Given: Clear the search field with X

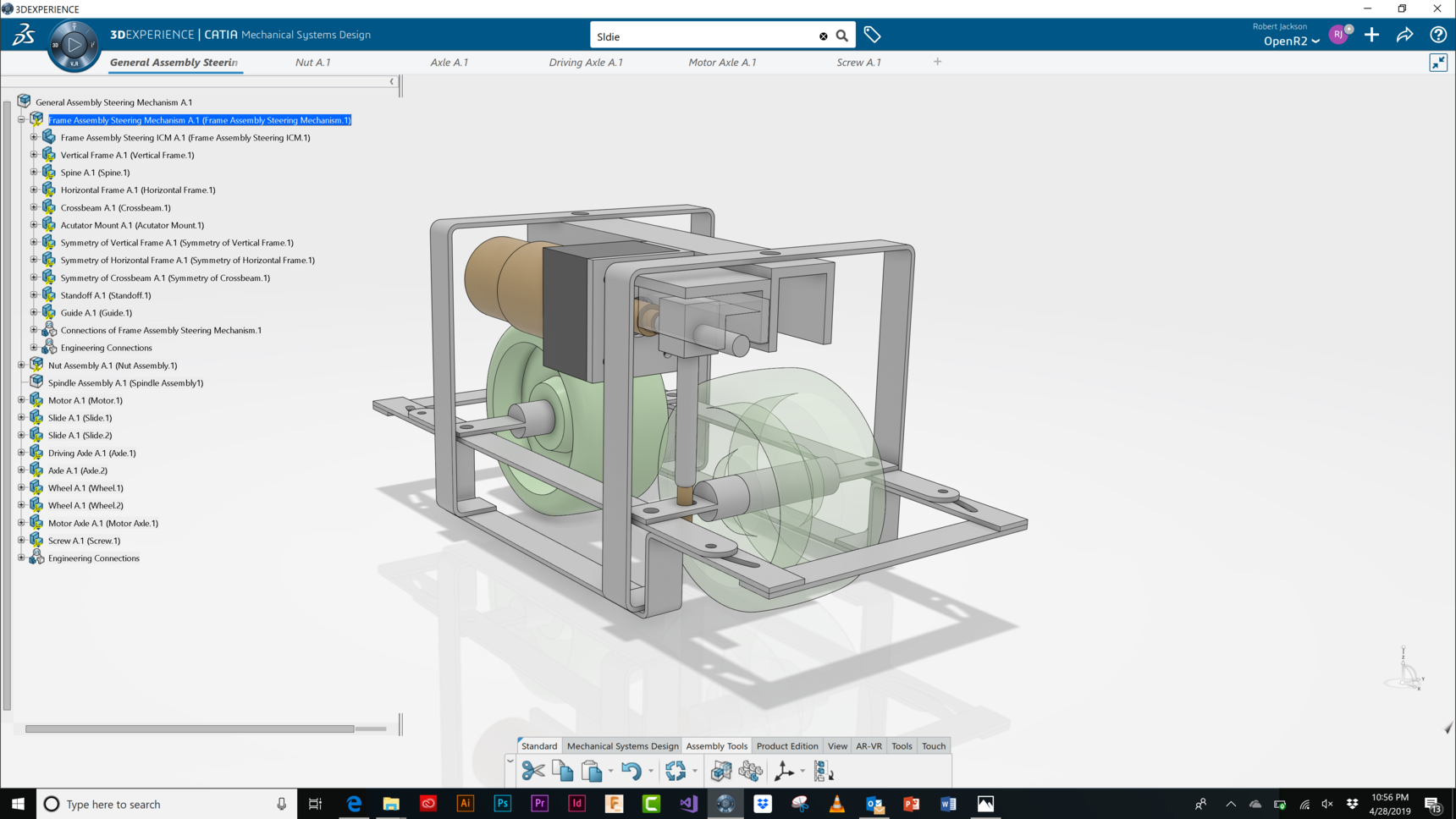Looking at the screenshot, I should [823, 36].
